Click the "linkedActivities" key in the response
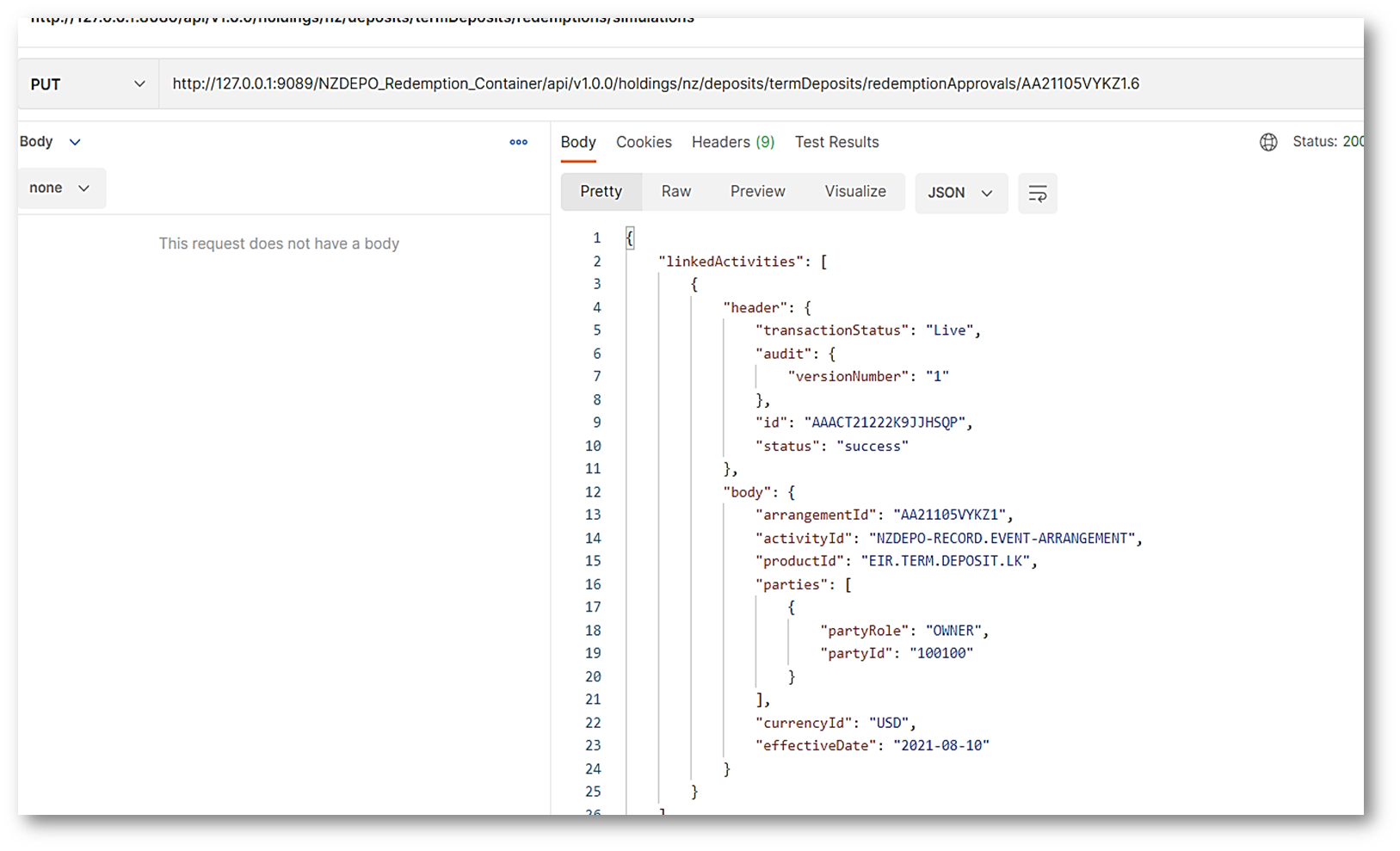 [x=731, y=262]
